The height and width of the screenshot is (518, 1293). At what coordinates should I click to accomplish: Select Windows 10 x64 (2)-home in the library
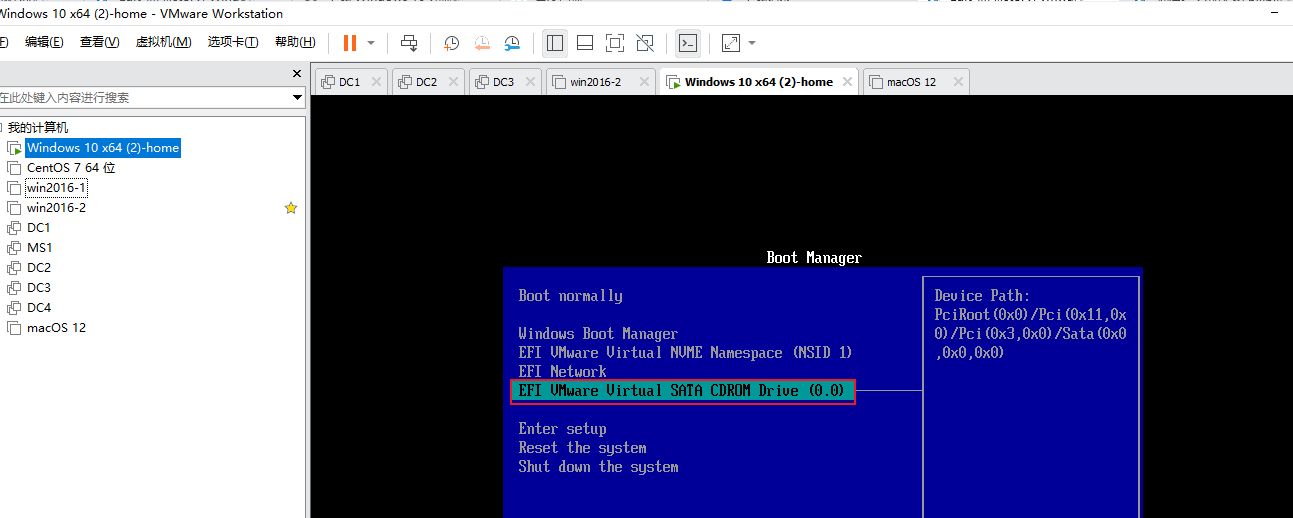tap(103, 148)
